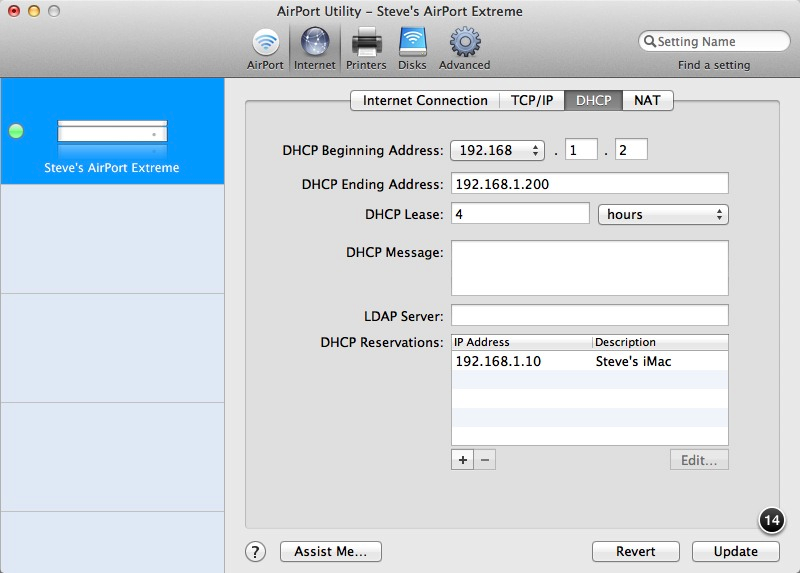Click the Update button
The height and width of the screenshot is (573, 800).
(736, 552)
